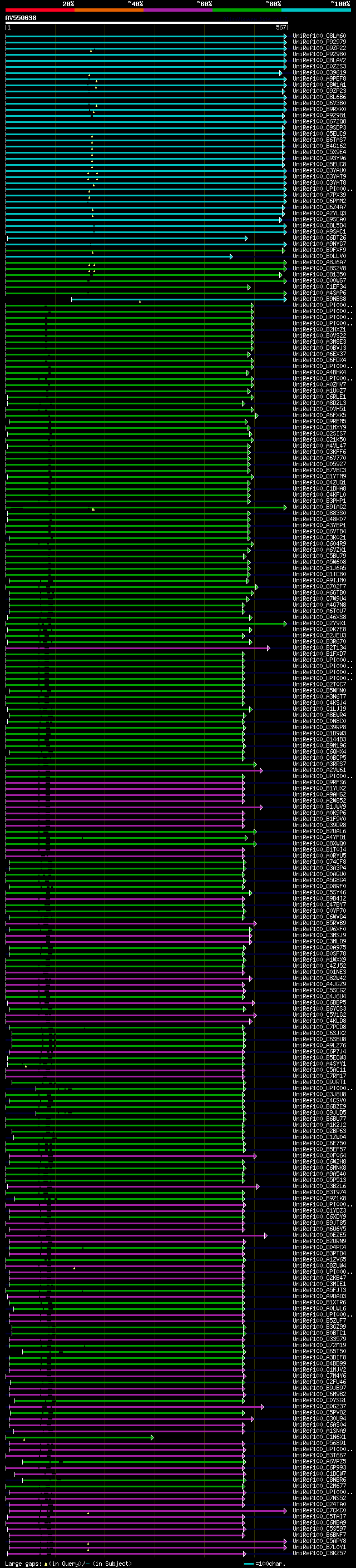Select the UniRef100_Q6Z4A7 label

319,207
